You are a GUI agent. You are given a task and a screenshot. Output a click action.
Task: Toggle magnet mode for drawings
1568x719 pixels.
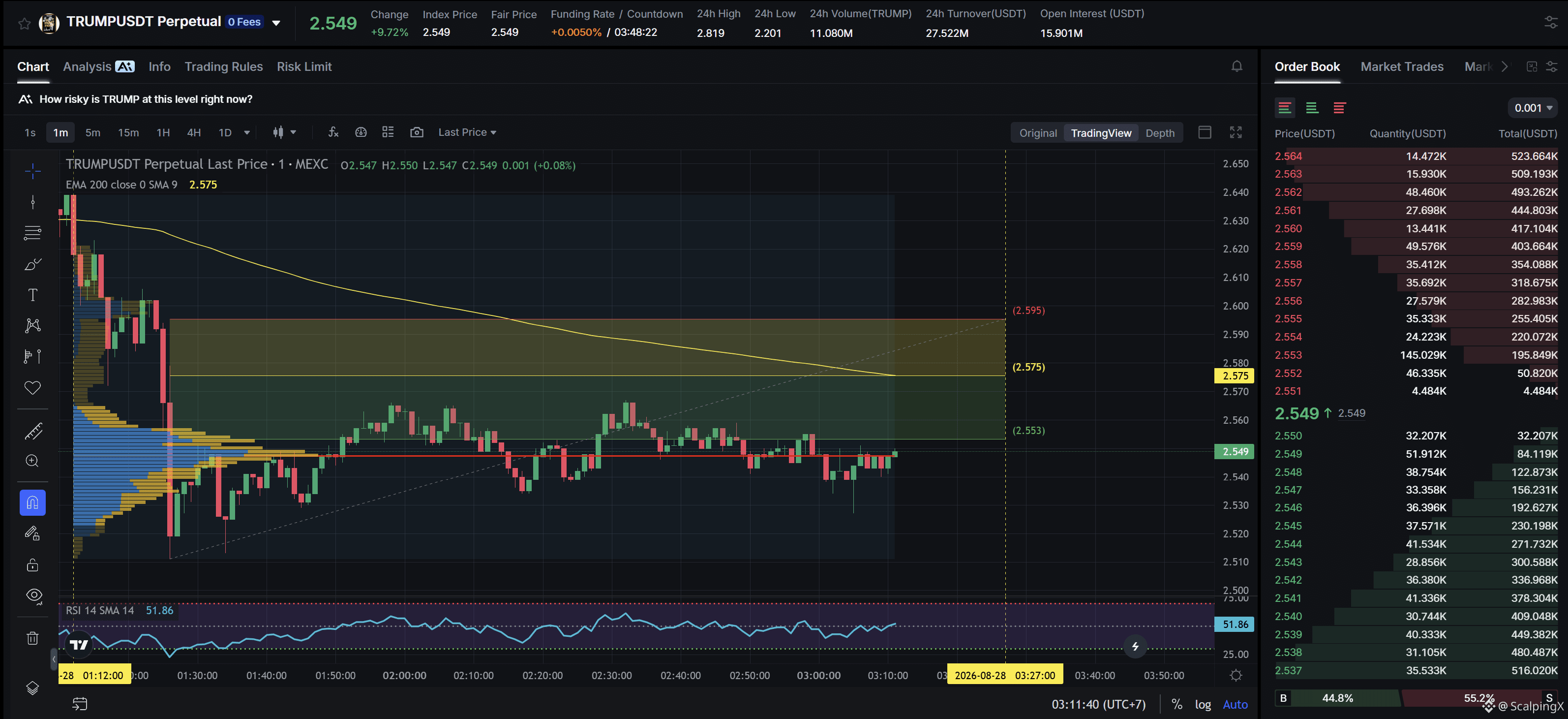[x=33, y=503]
